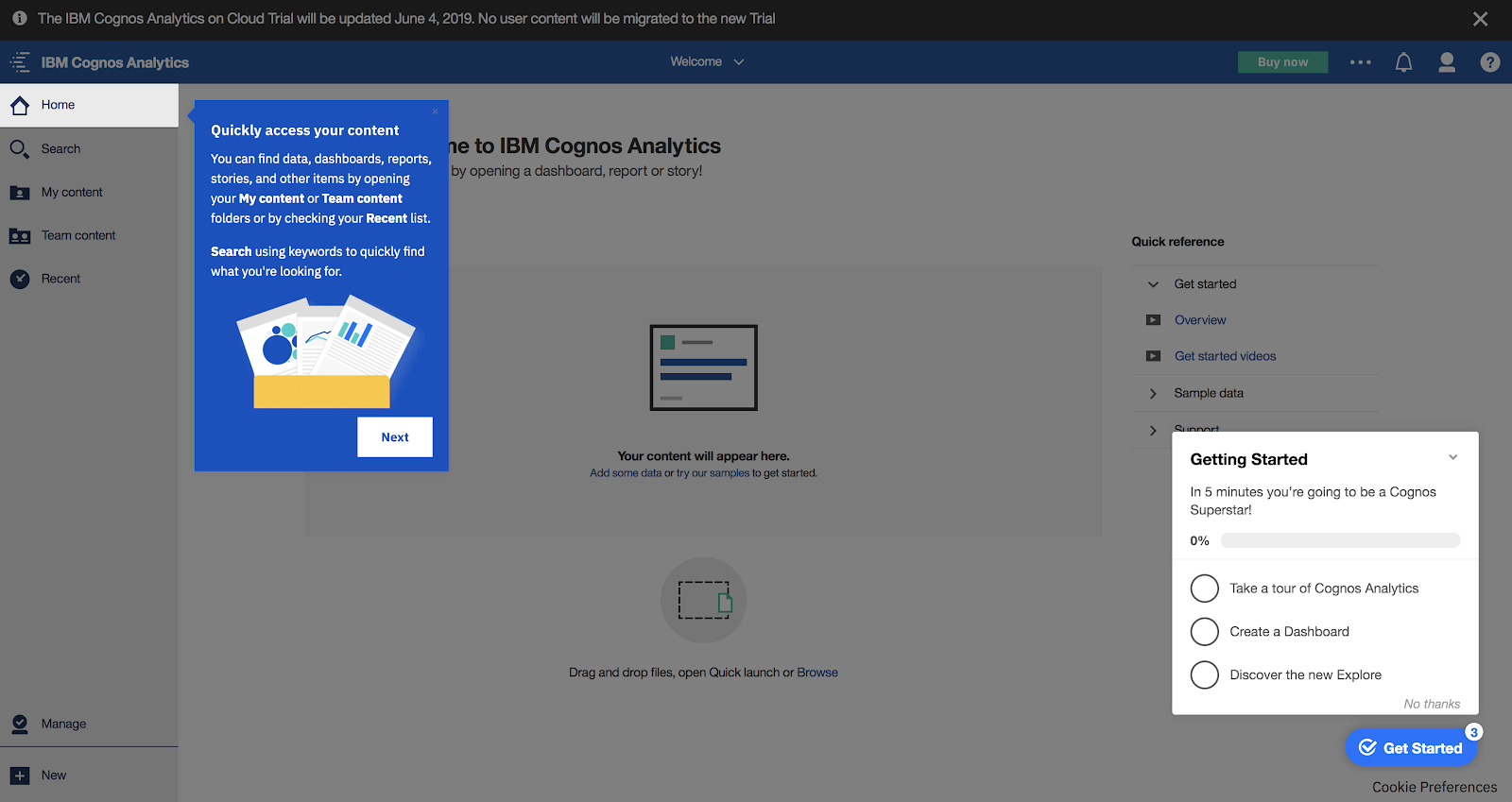Click the help question mark icon
Image resolution: width=1512 pixels, height=802 pixels.
[1489, 62]
